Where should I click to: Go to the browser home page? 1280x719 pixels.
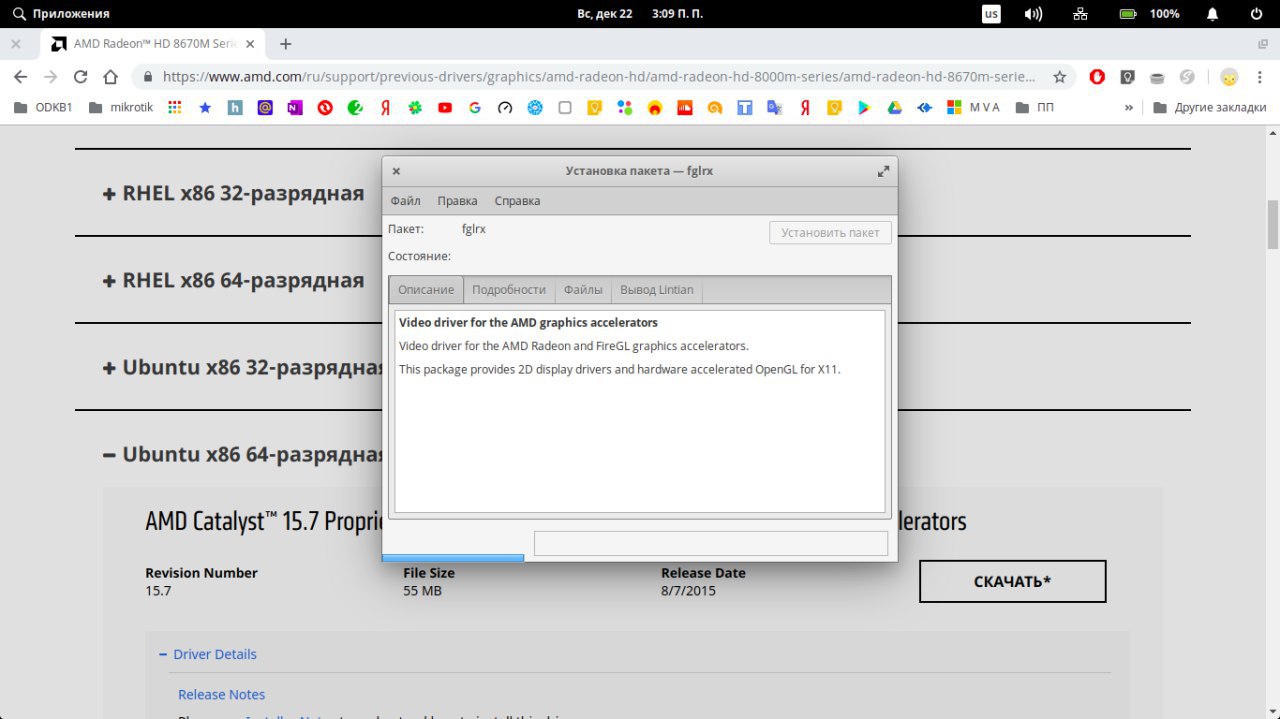click(x=111, y=76)
